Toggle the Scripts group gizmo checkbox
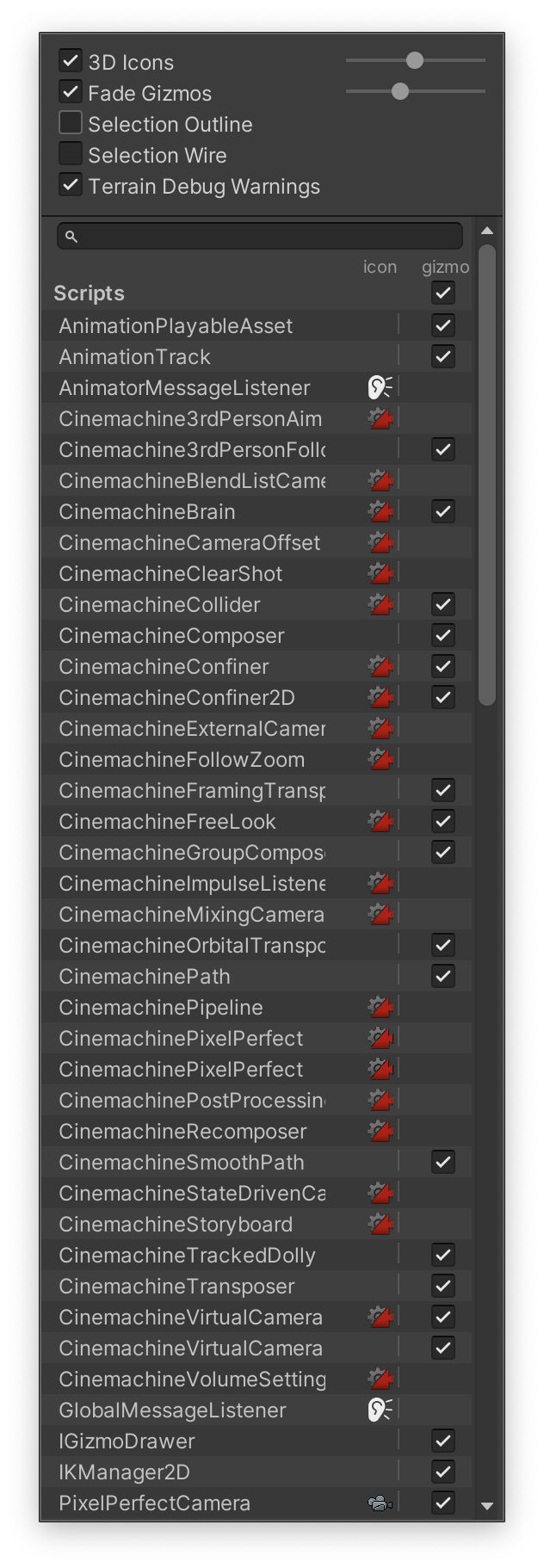Screen dimensions: 544x1568 tap(443, 293)
